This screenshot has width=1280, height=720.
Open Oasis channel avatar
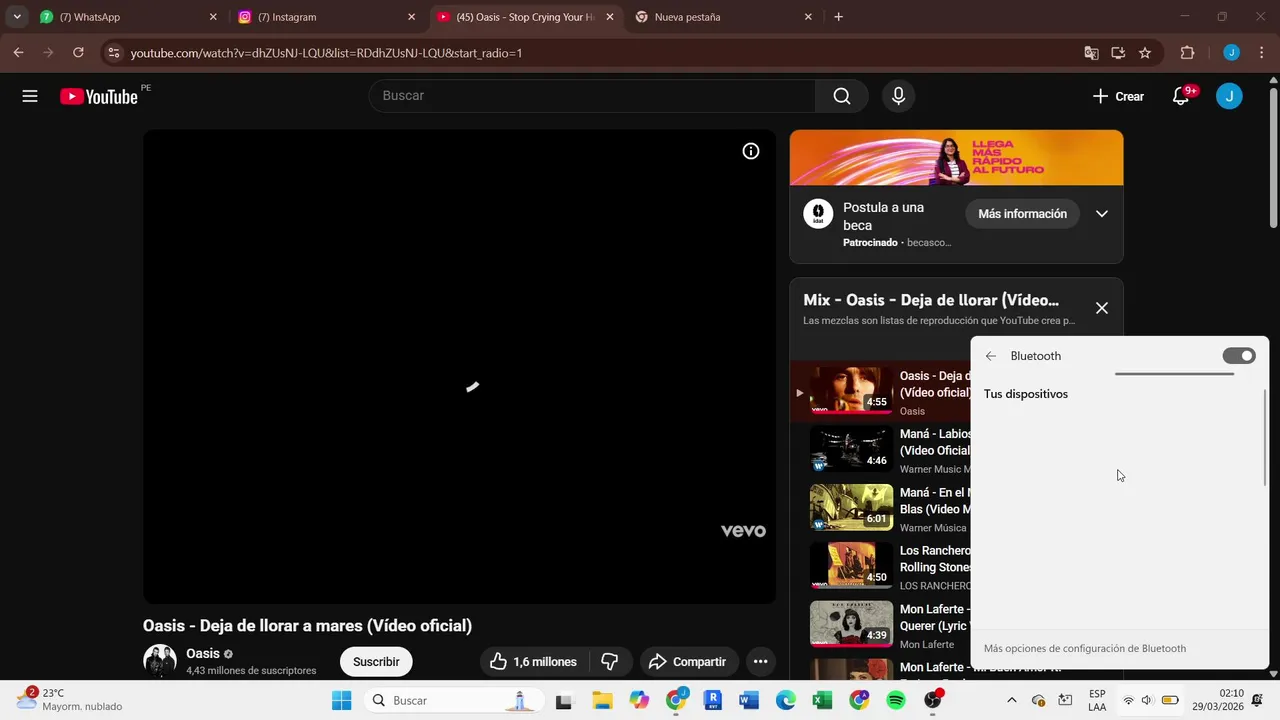(x=160, y=661)
